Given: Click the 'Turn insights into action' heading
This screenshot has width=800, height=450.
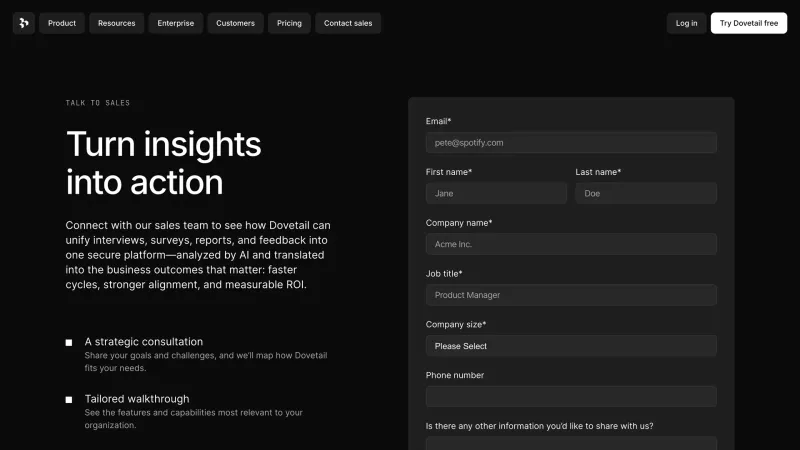Looking at the screenshot, I should [x=163, y=163].
